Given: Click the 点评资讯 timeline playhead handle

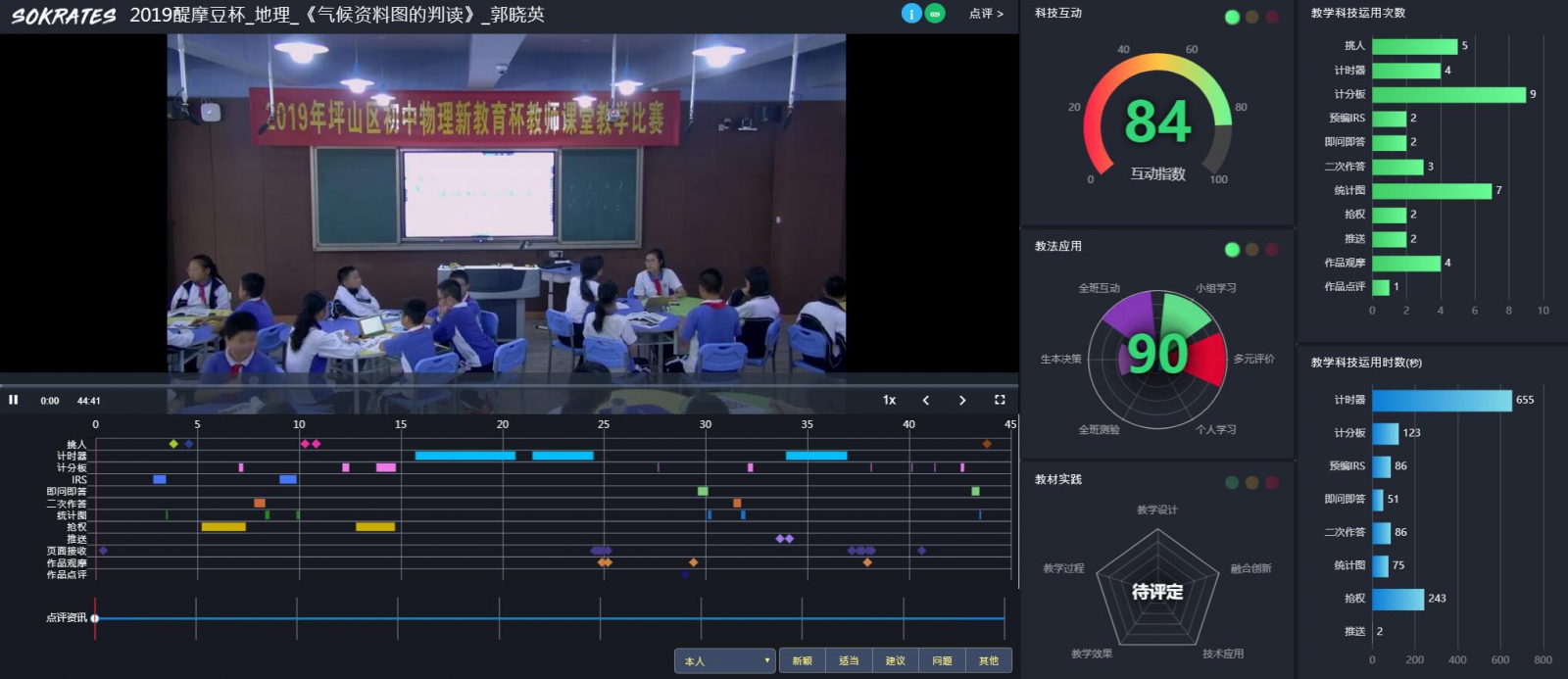Looking at the screenshot, I should pyautogui.click(x=95, y=618).
